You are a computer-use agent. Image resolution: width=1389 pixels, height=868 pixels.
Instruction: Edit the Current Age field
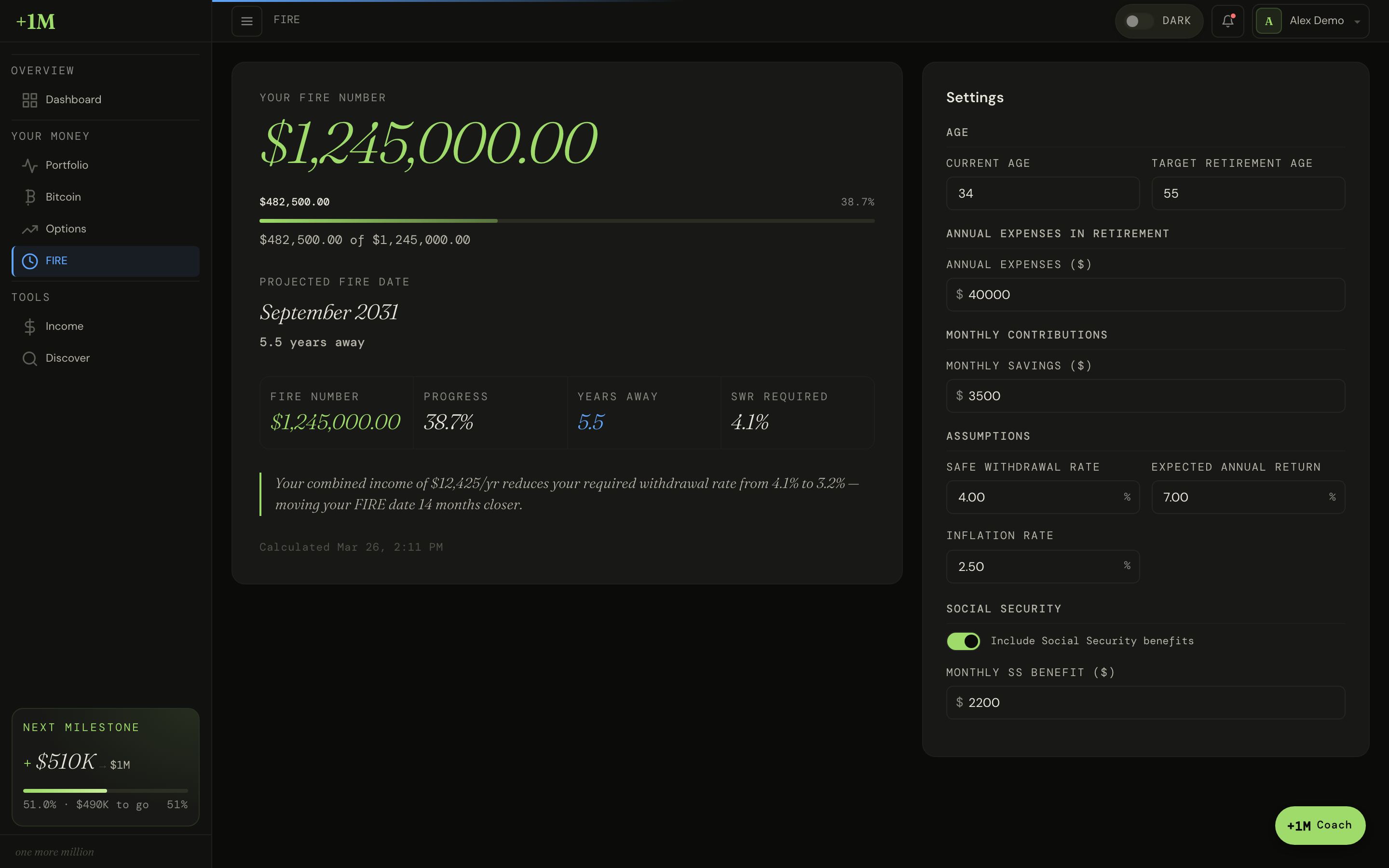click(x=1042, y=193)
